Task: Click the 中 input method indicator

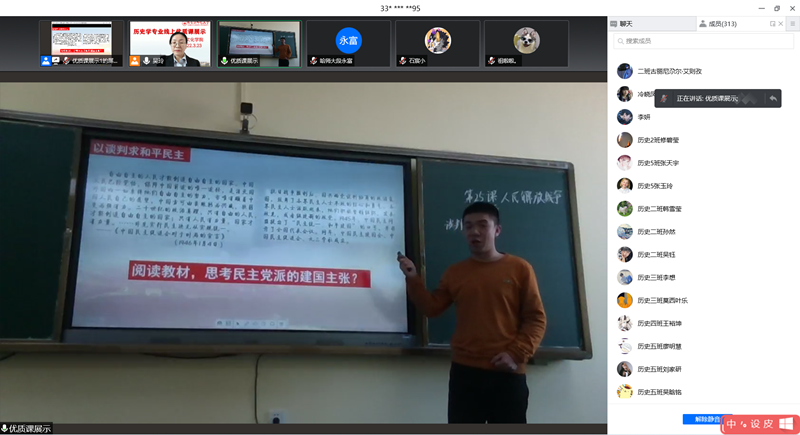Action: coord(732,423)
